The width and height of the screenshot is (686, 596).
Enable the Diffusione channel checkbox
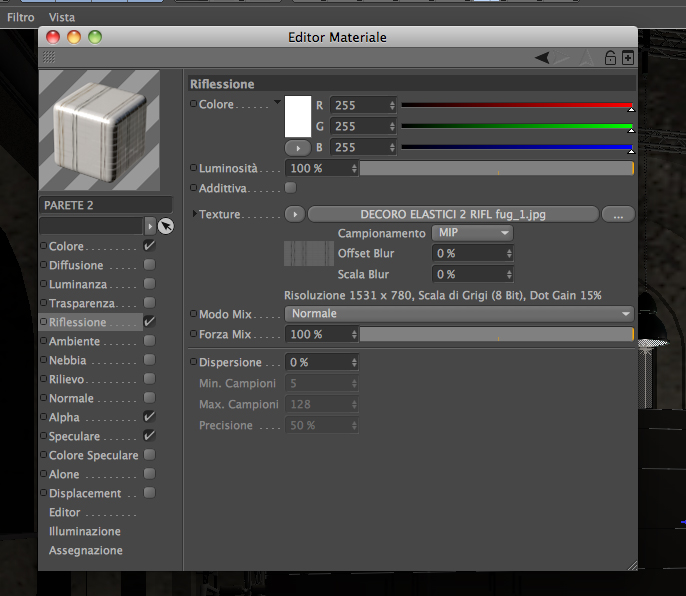click(150, 265)
